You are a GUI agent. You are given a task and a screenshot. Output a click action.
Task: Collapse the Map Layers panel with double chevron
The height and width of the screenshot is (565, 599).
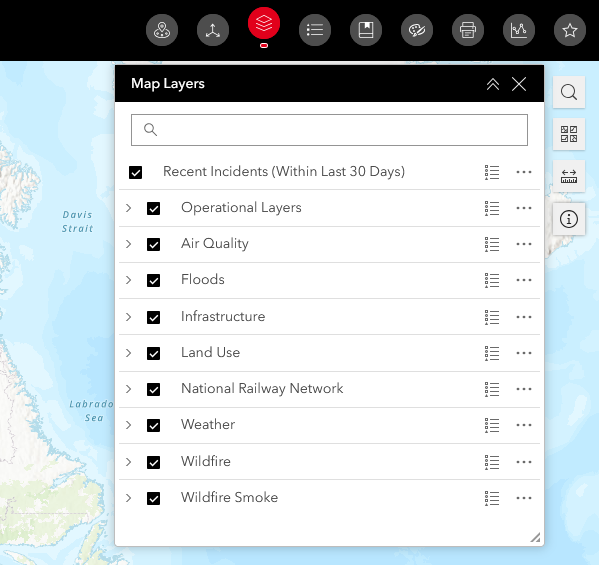coord(493,84)
